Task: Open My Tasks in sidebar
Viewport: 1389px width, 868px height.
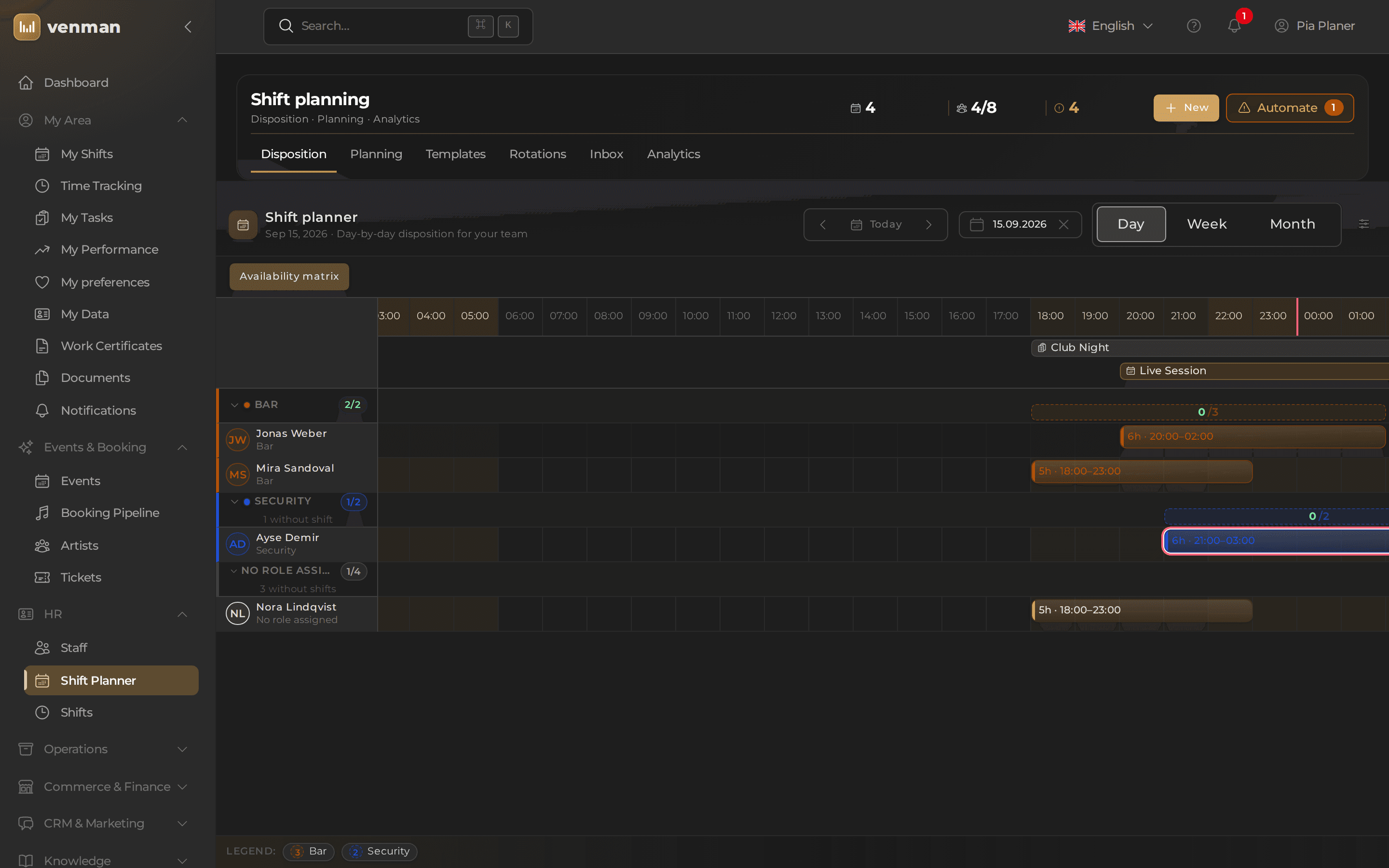Action: tap(112, 218)
